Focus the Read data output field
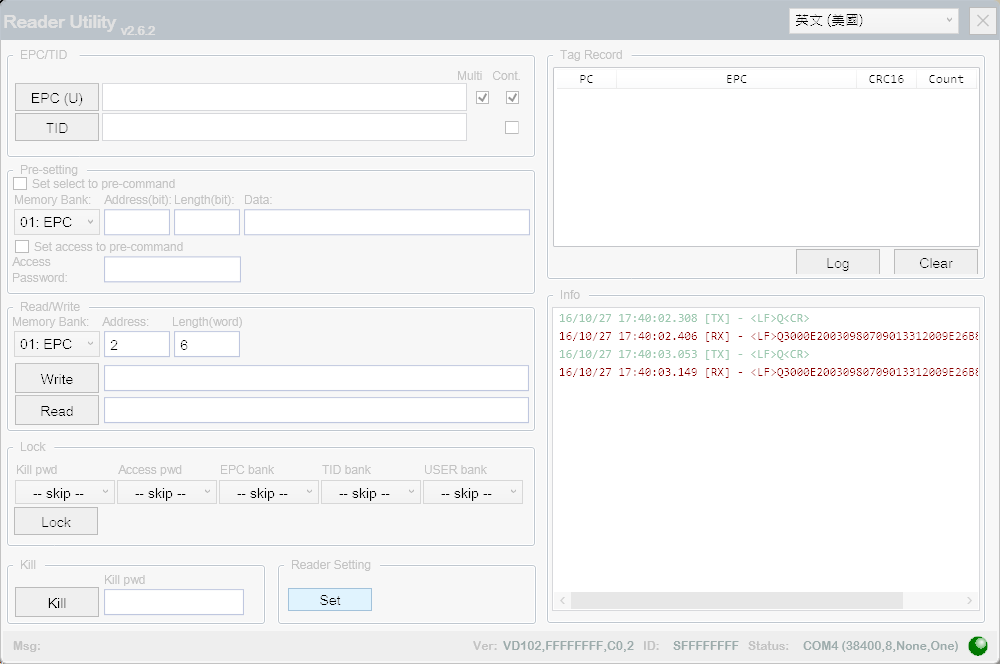 tap(316, 410)
